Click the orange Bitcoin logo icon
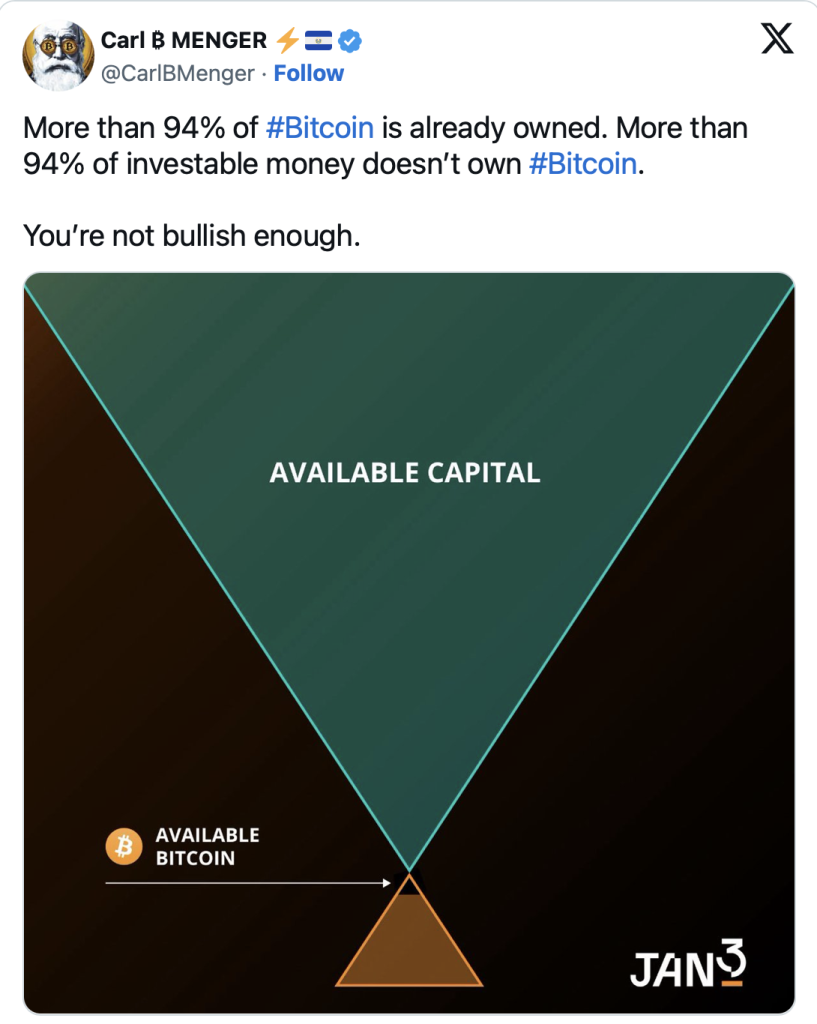The image size is (817, 1024). (x=124, y=846)
